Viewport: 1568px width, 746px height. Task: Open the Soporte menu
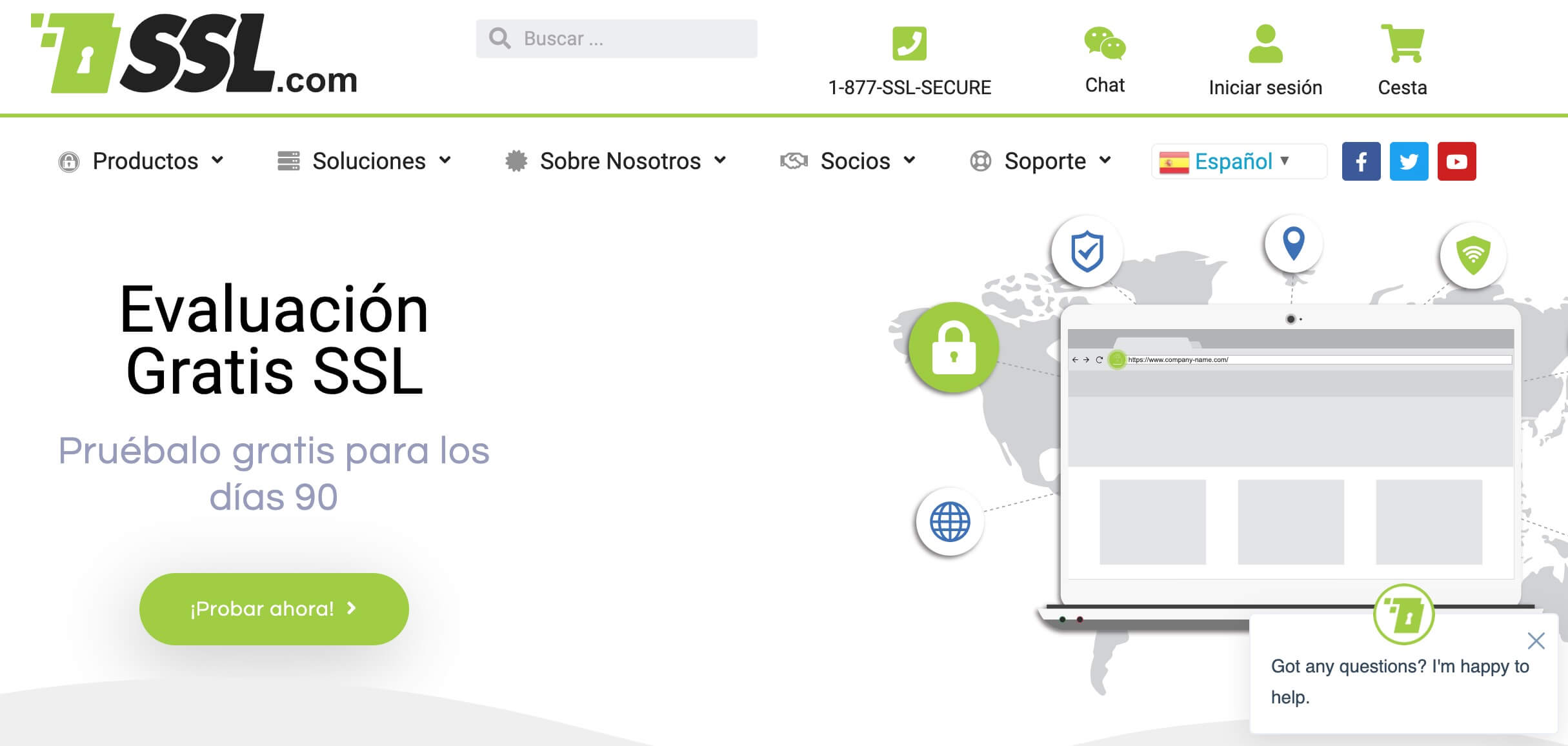point(1041,161)
